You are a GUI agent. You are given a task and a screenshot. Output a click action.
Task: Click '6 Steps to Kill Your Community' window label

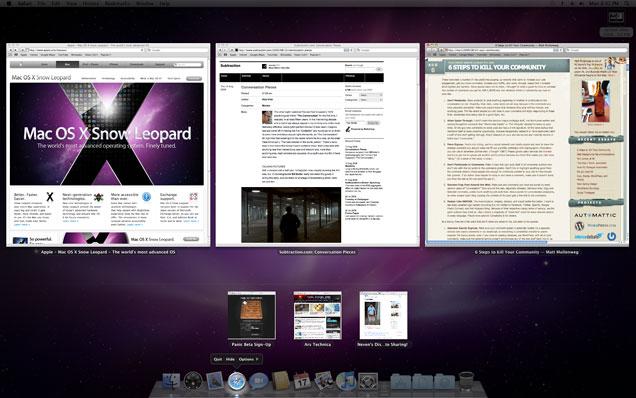tap(526, 252)
